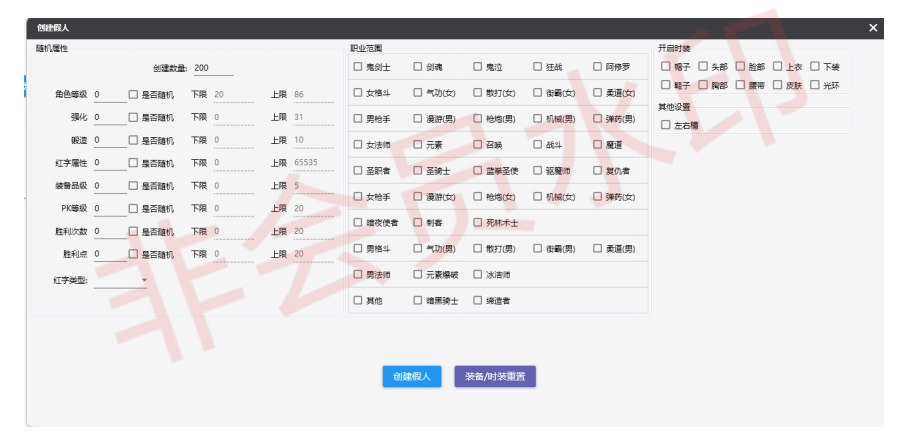Check the 机械(男) checkbox
The width and height of the screenshot is (914, 435).
[537, 118]
